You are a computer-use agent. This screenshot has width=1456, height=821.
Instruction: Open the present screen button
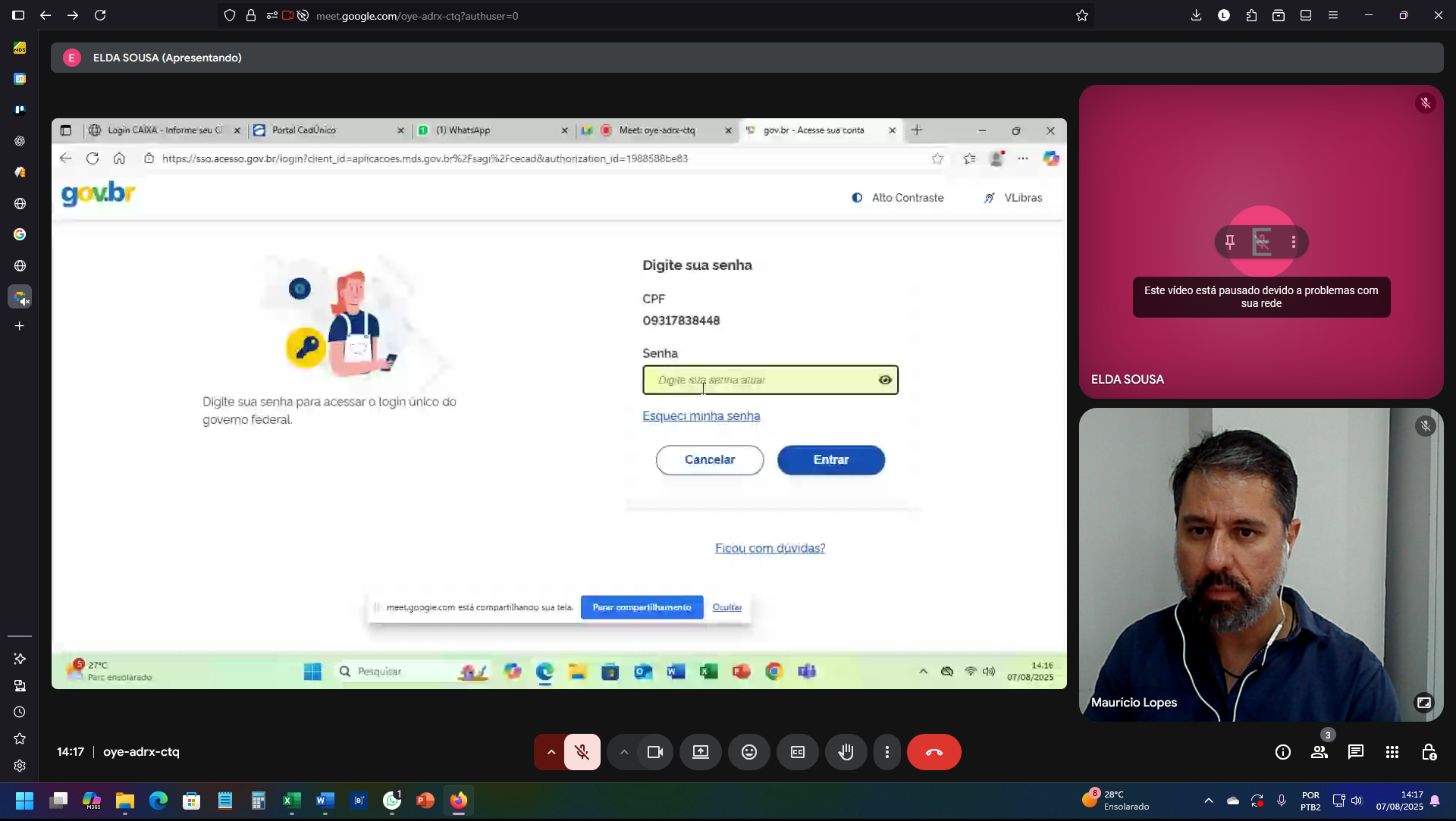tap(700, 752)
